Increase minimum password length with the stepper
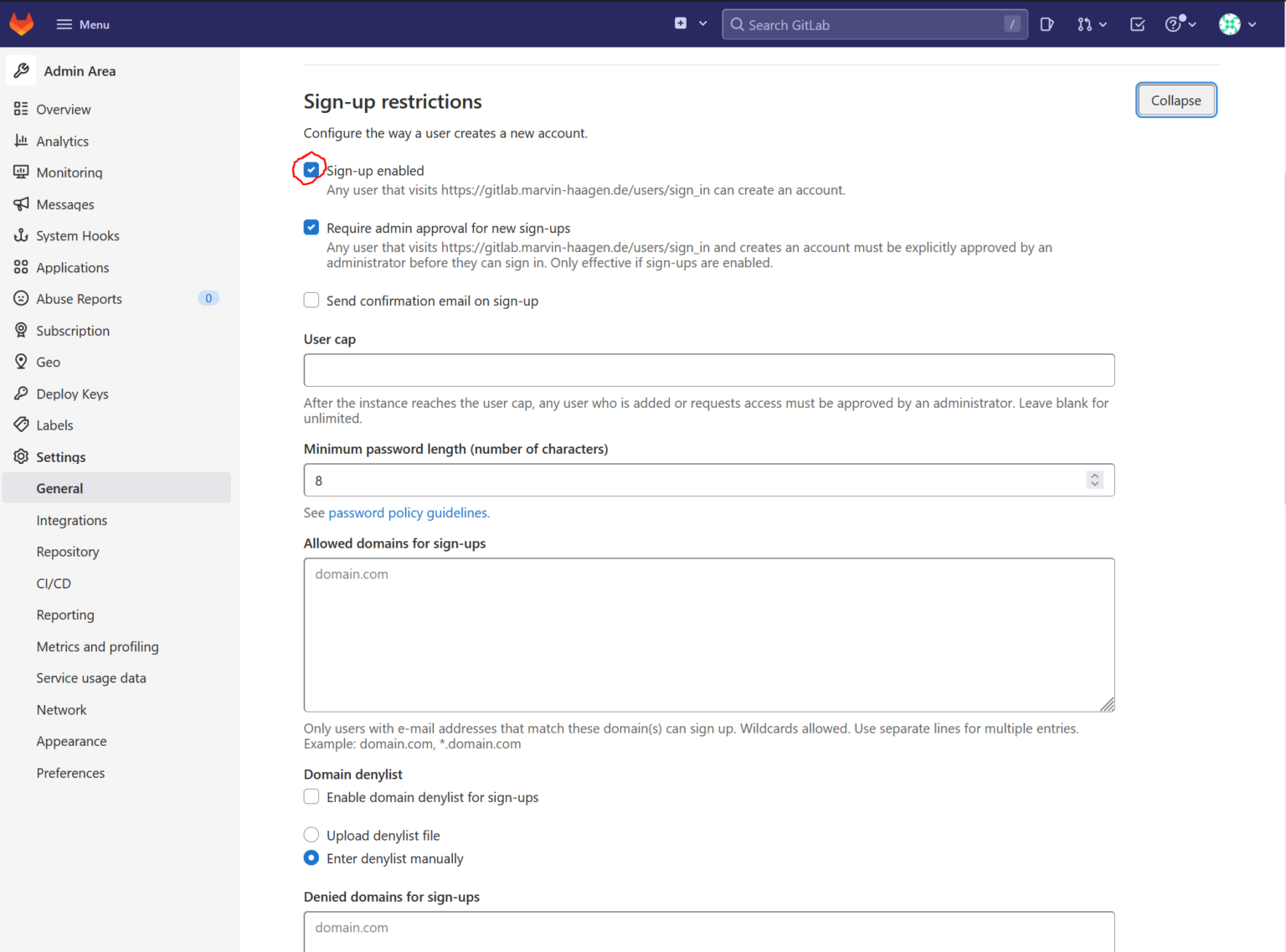This screenshot has width=1286, height=952. click(x=1095, y=476)
